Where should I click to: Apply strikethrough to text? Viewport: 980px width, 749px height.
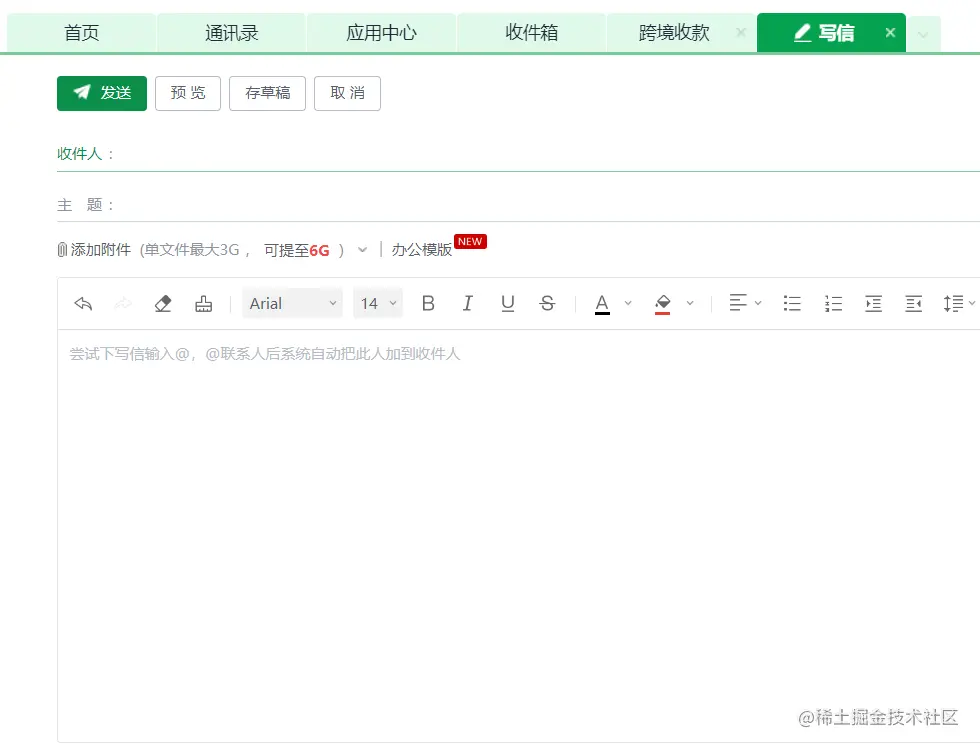click(547, 303)
